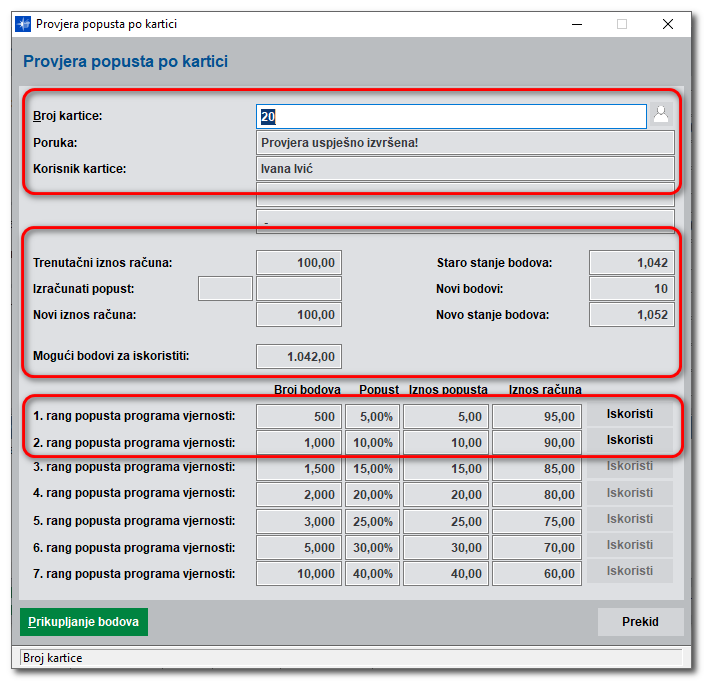Click Iskoristi for 3. rang popusta
This screenshot has height=681, width=704.
click(630, 466)
